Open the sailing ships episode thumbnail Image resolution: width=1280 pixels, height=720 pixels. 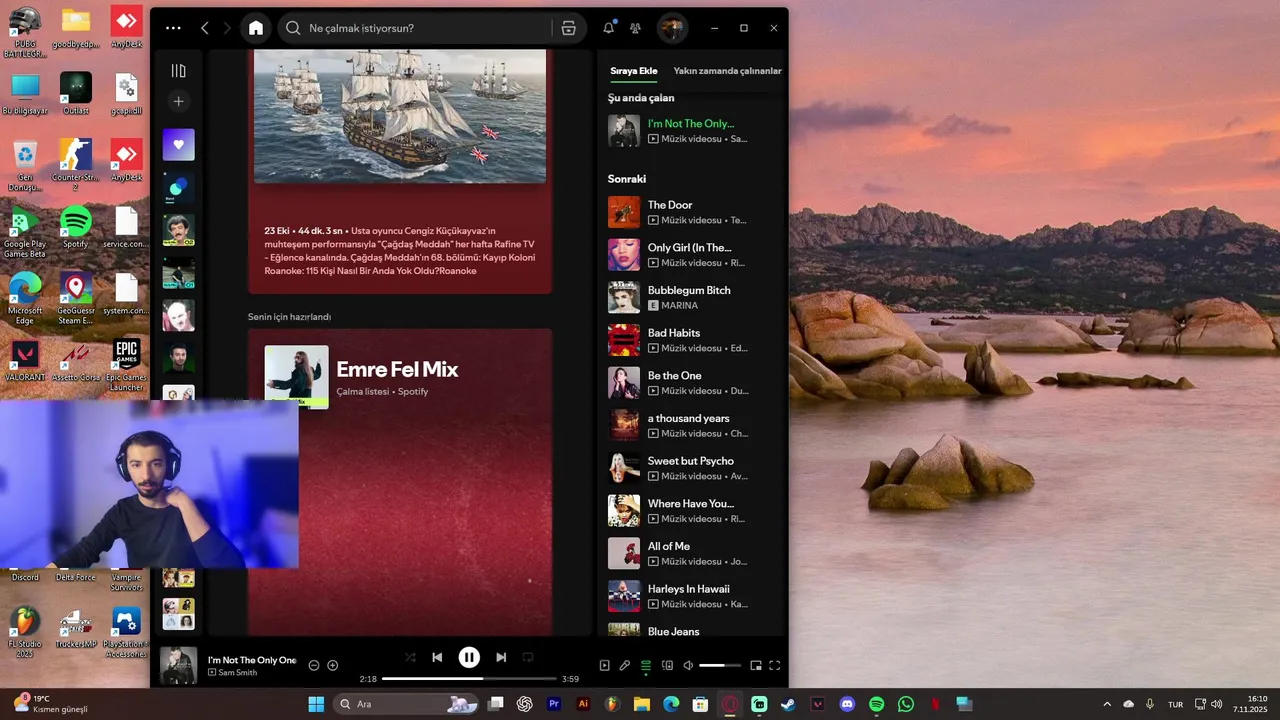[x=400, y=116]
